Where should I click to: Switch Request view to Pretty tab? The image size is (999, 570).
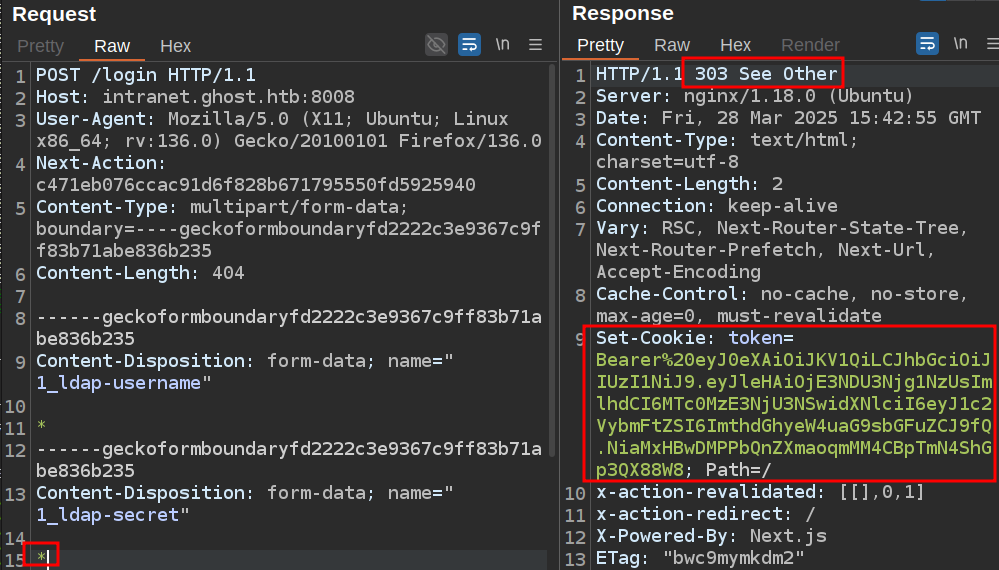[x=40, y=46]
